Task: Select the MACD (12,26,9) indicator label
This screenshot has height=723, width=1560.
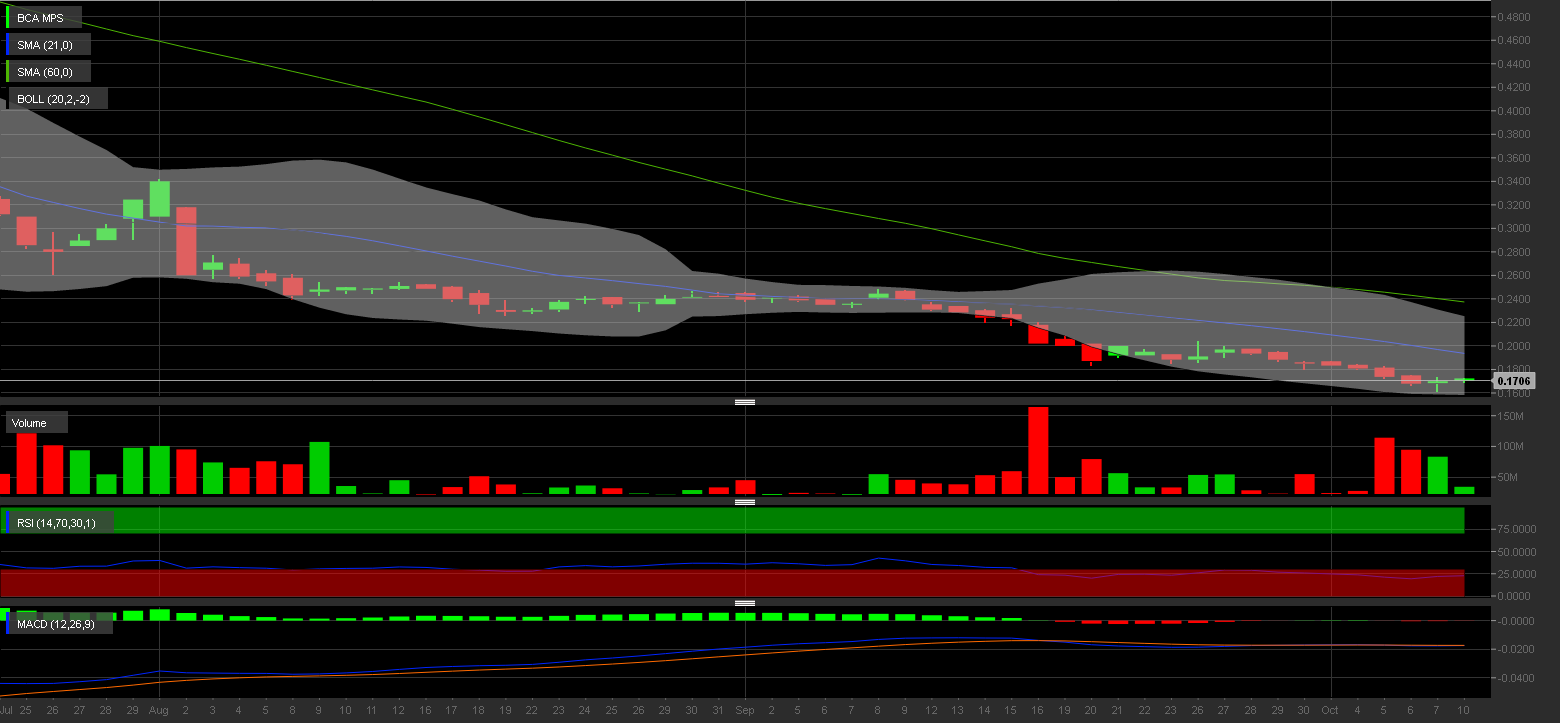Action: pos(61,624)
